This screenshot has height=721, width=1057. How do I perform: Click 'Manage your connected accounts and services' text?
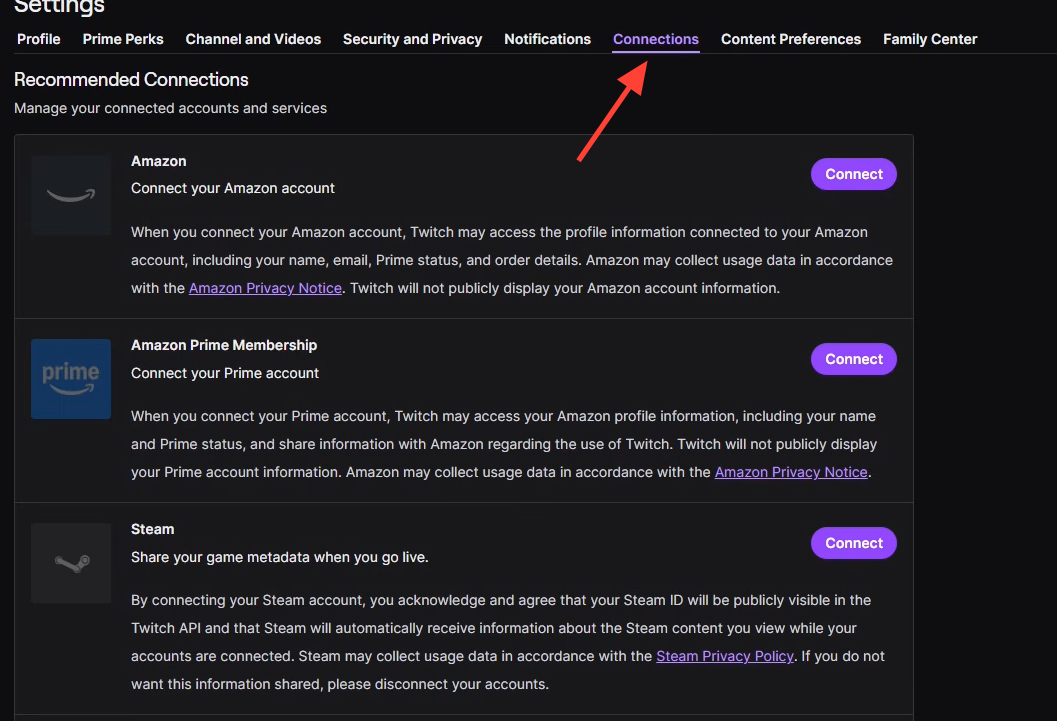click(171, 108)
